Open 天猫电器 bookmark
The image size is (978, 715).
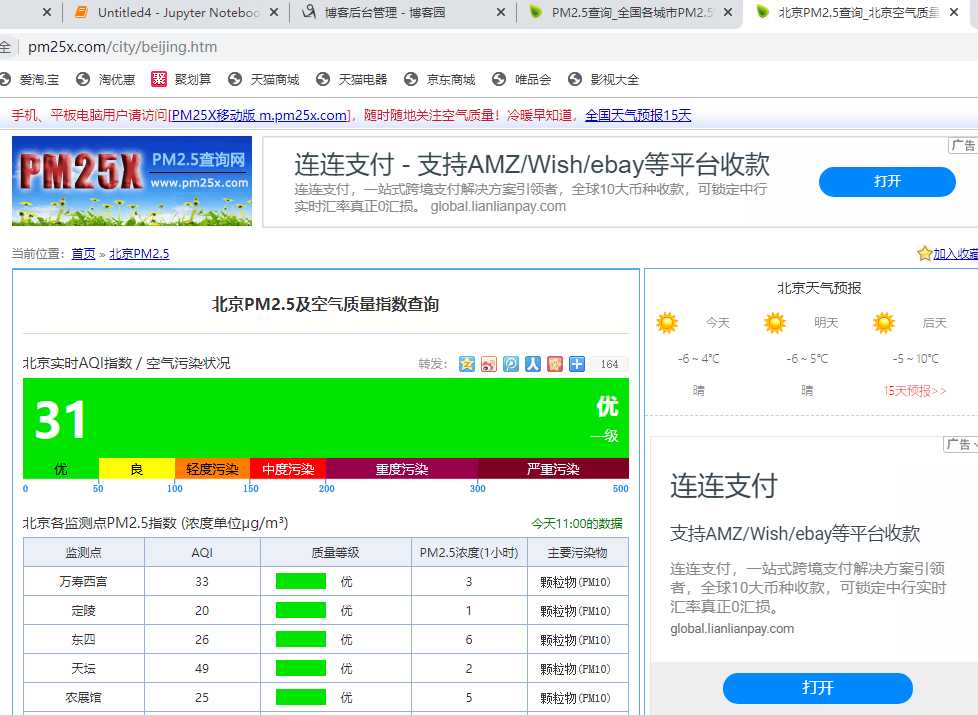[352, 79]
